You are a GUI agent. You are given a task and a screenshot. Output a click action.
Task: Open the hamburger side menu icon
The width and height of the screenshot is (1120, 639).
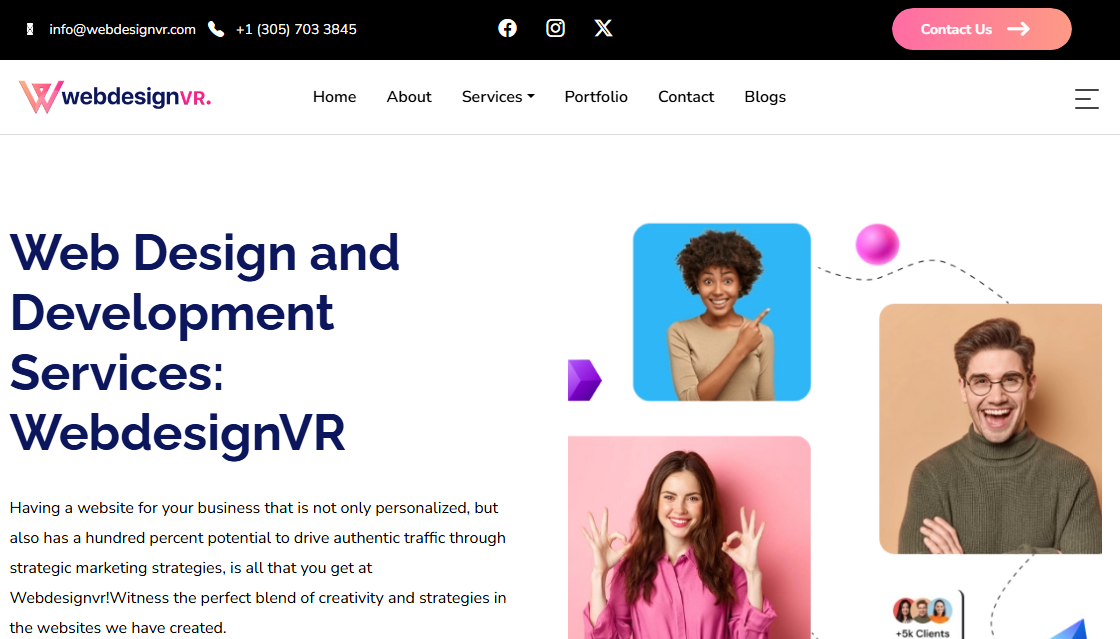tap(1086, 98)
